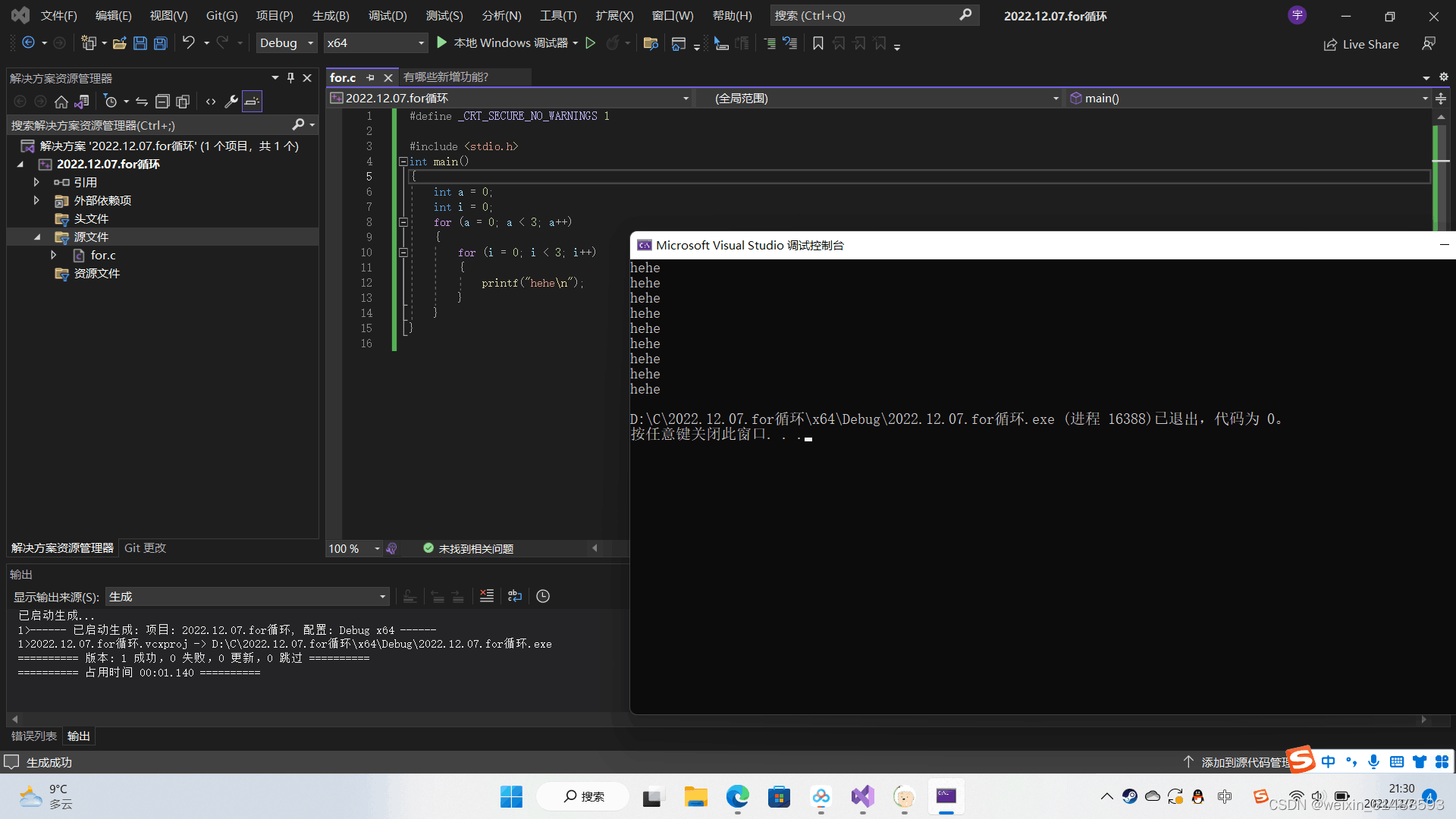Screen dimensions: 1456x819
Task: Click view code icon in Solution Explorer
Action: [x=211, y=101]
